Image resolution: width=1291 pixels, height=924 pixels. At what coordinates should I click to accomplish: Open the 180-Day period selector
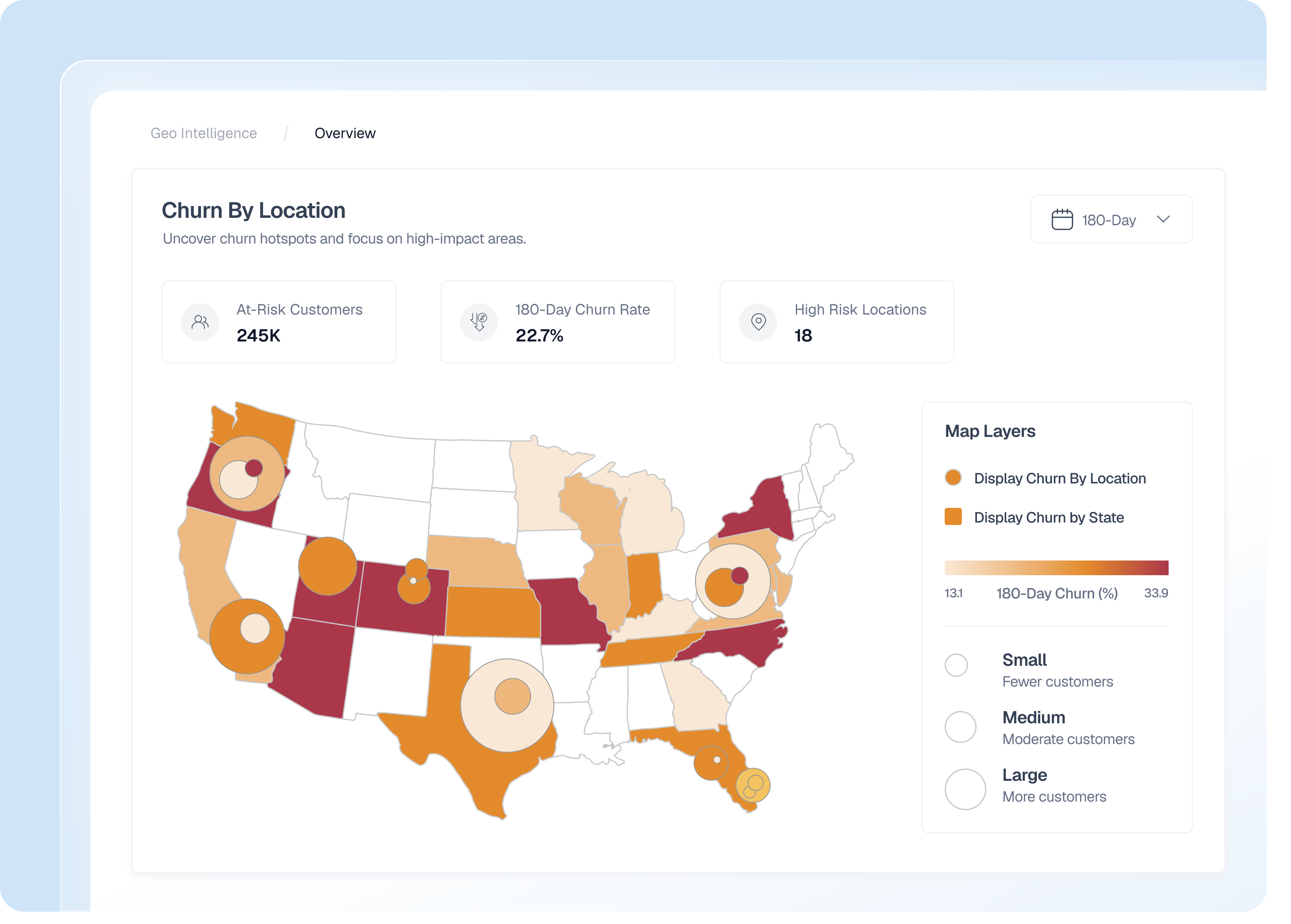pyautogui.click(x=1111, y=219)
